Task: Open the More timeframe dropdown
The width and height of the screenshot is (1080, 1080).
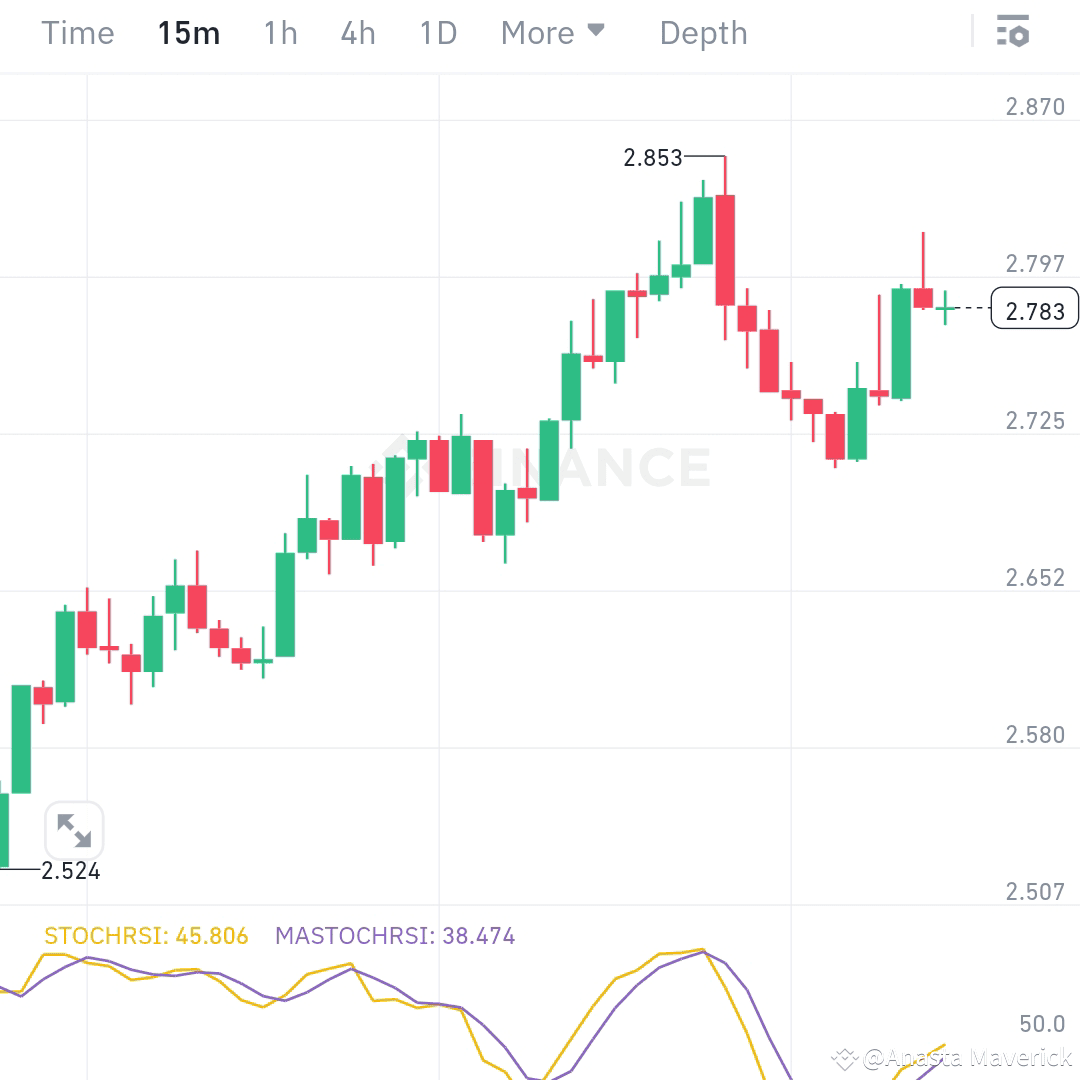Action: [538, 32]
